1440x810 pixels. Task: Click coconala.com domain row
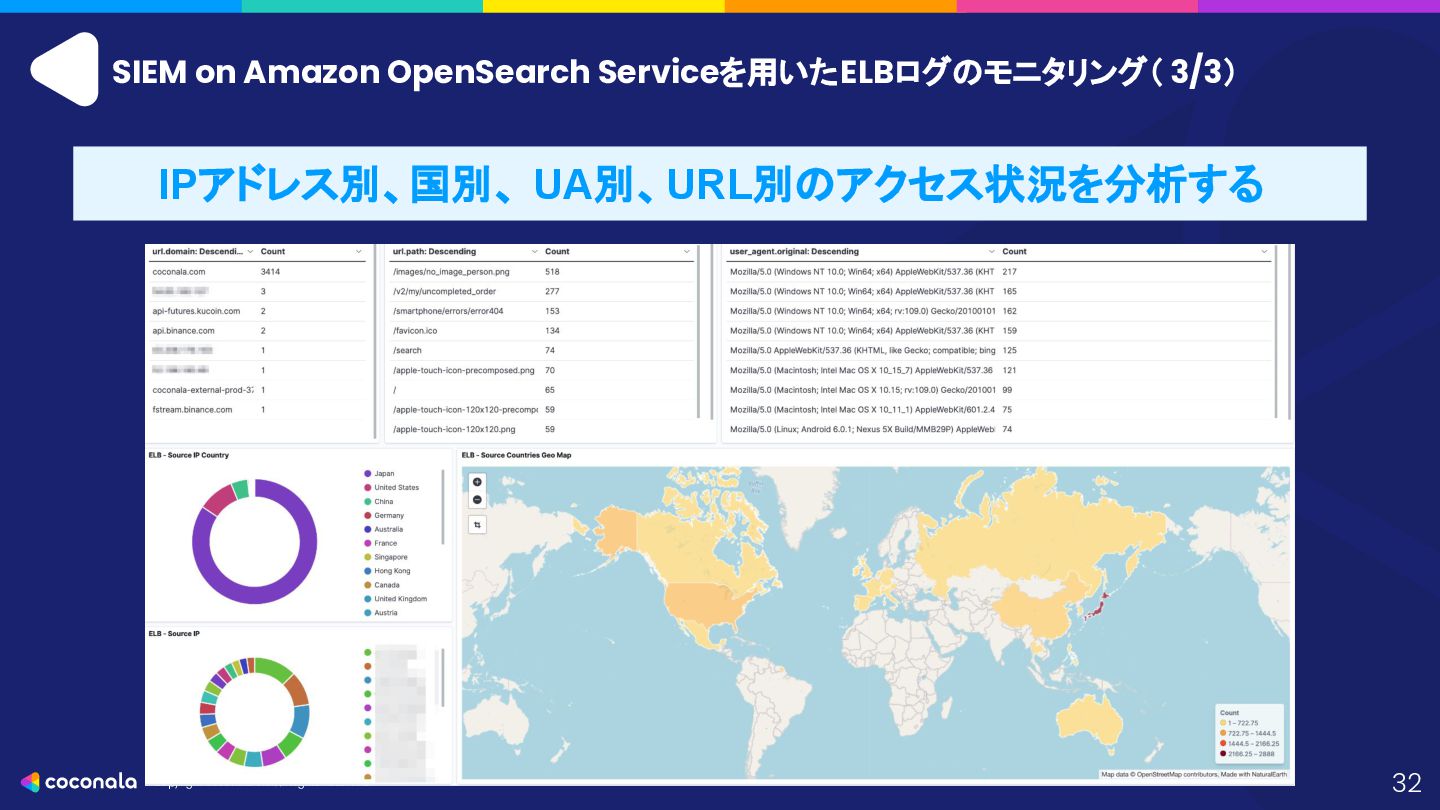pos(258,271)
